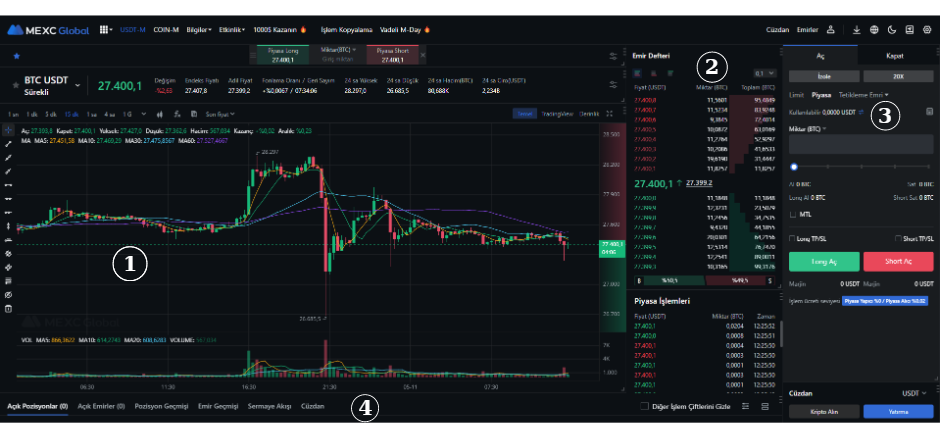
Task: Click the user profile icon
Action: pos(831,30)
